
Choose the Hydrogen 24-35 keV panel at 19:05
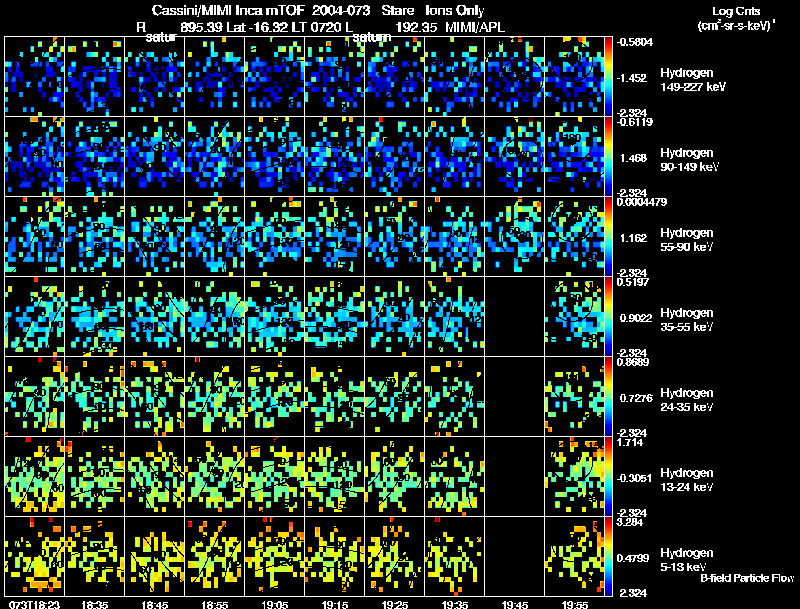point(274,397)
